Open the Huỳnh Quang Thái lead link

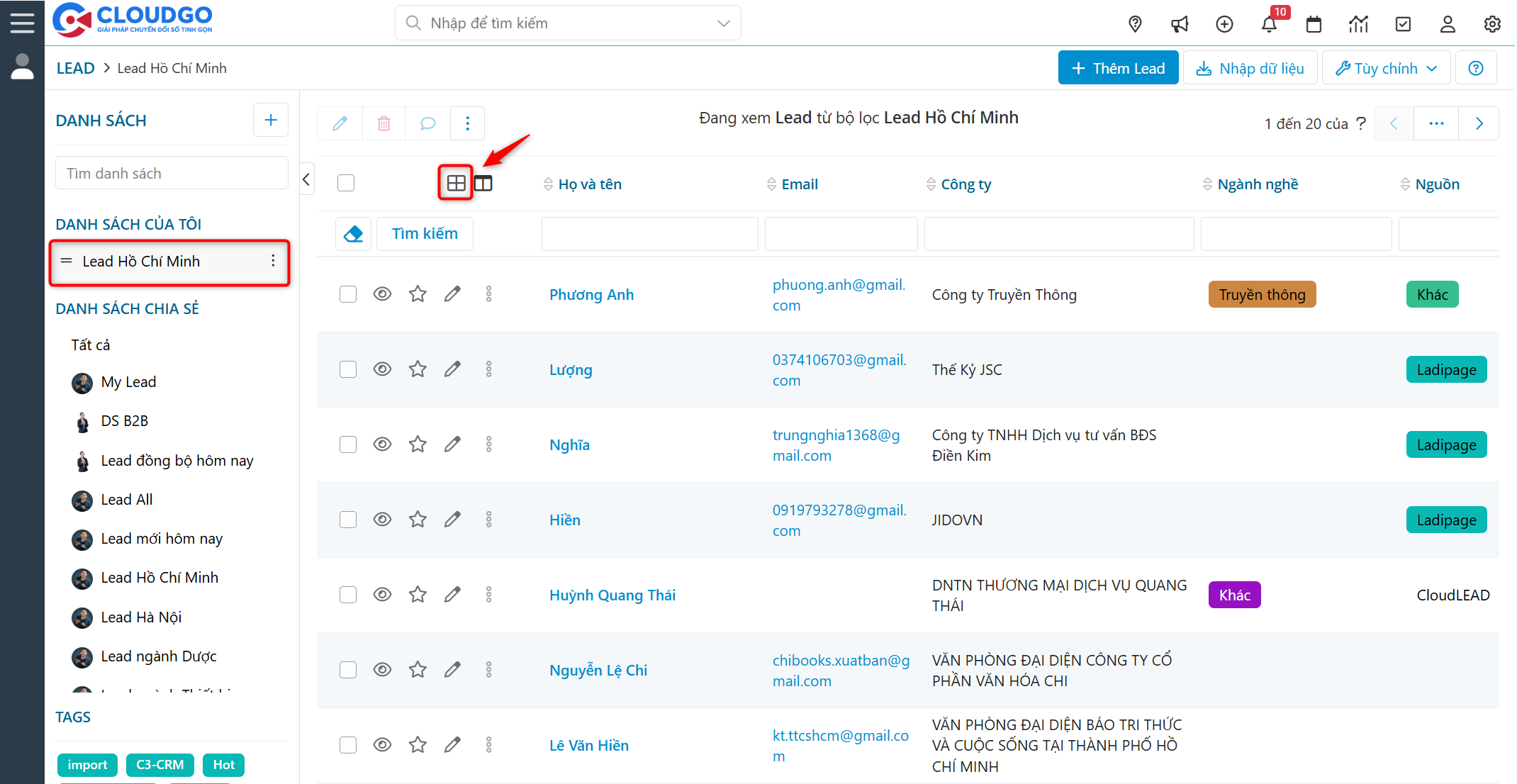(612, 595)
